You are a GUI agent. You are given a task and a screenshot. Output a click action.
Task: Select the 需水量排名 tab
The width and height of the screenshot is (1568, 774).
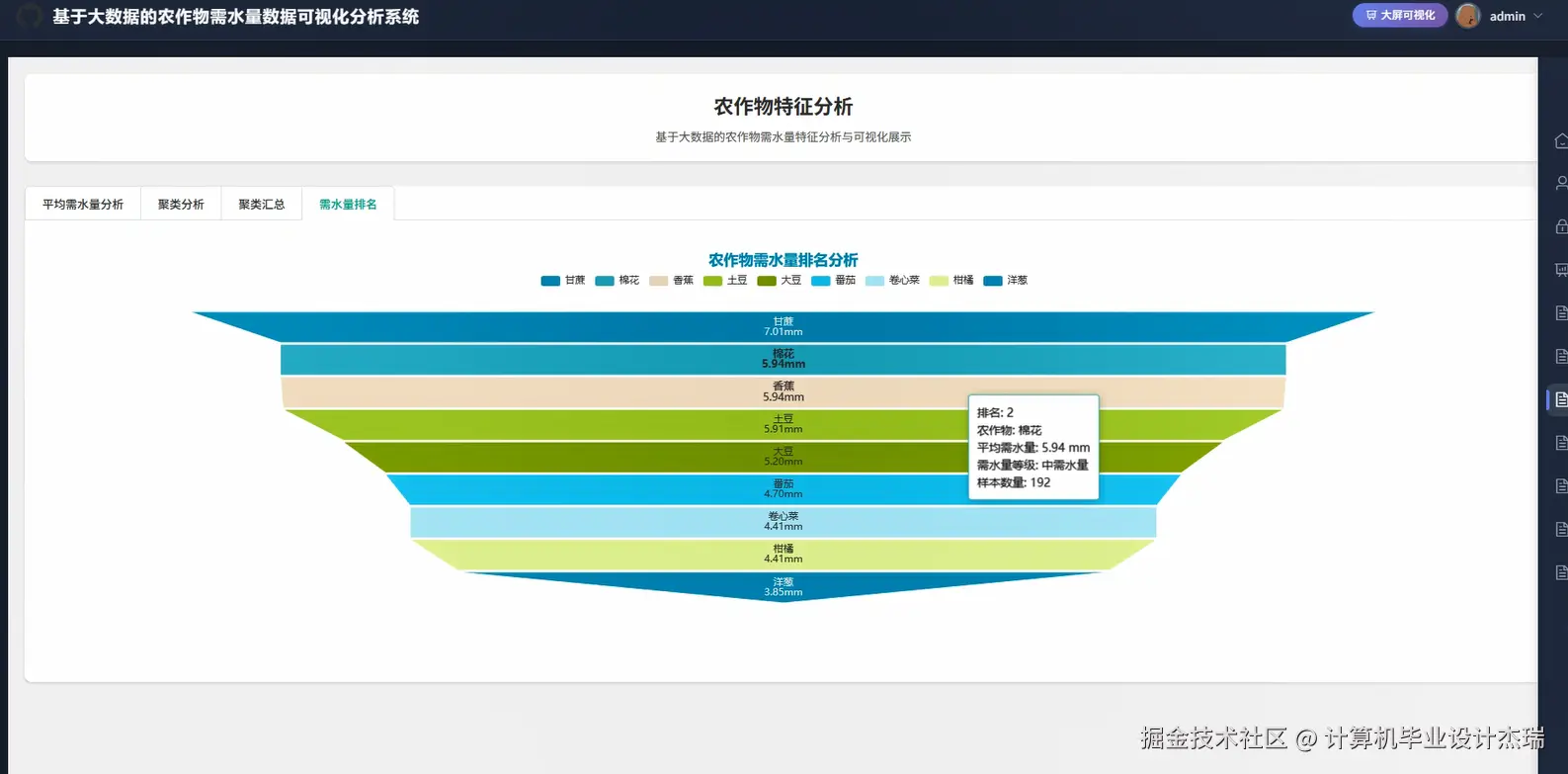[x=348, y=205]
